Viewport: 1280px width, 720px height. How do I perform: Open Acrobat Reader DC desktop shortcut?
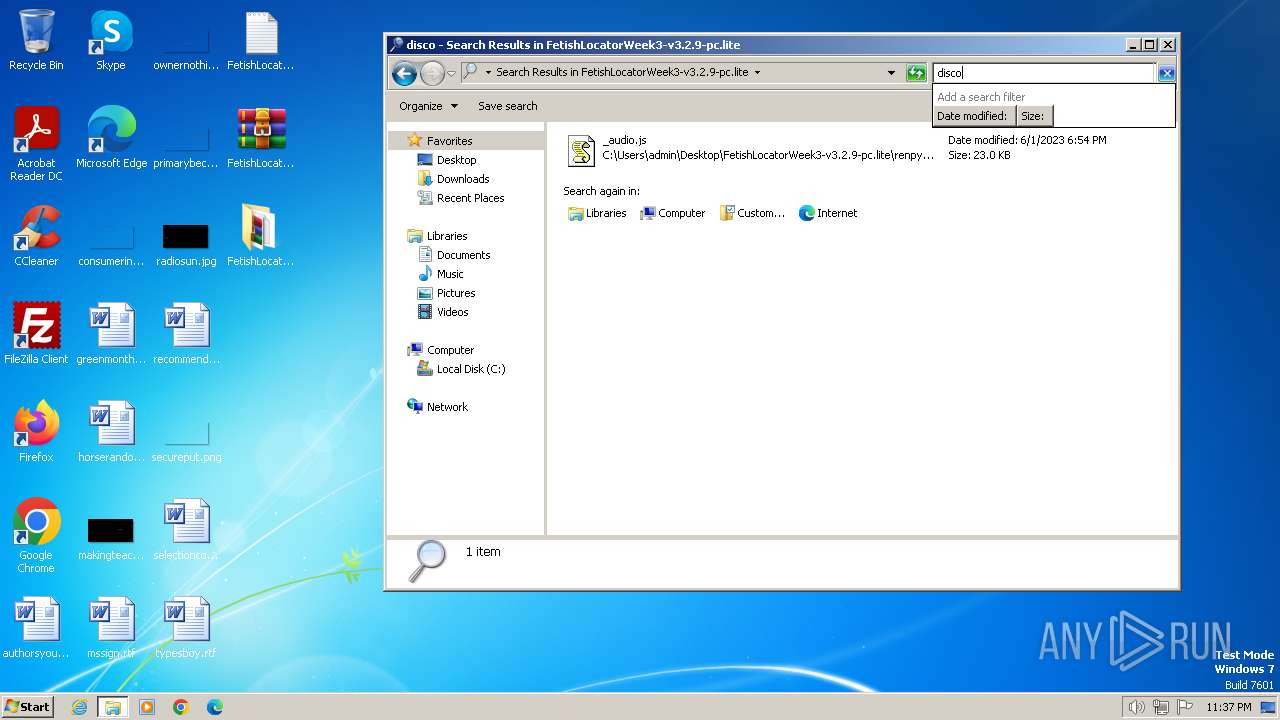pyautogui.click(x=36, y=145)
